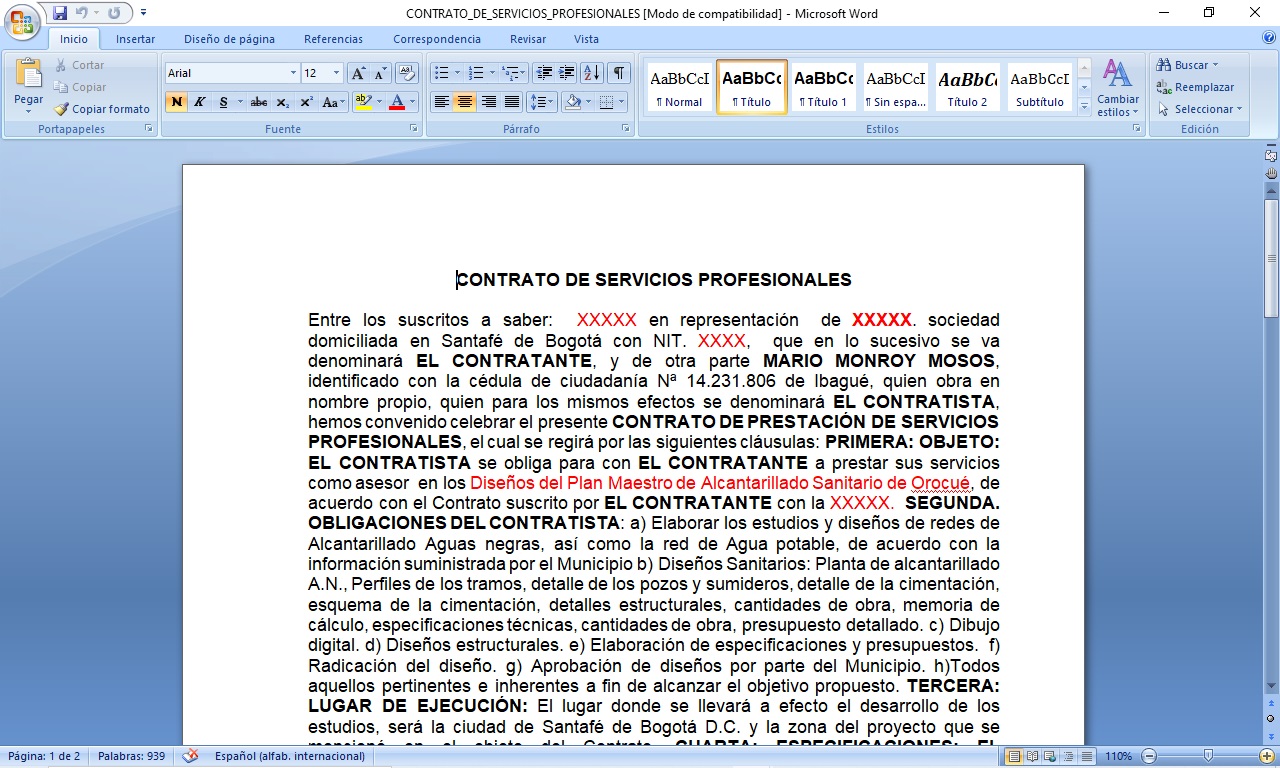The height and width of the screenshot is (768, 1280).
Task: Click the shading paint bucket icon
Action: click(x=573, y=102)
